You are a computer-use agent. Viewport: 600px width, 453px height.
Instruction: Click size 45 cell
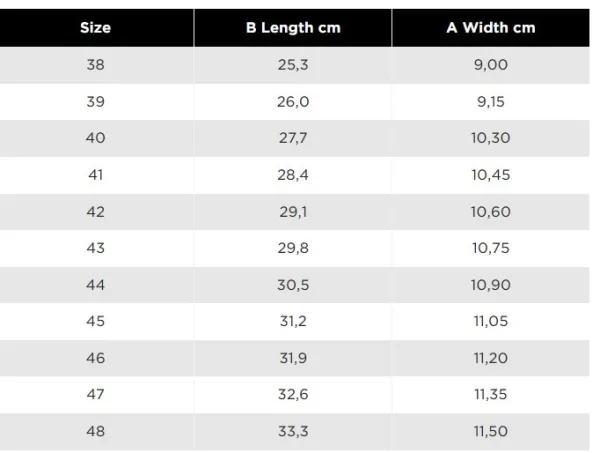(x=95, y=322)
